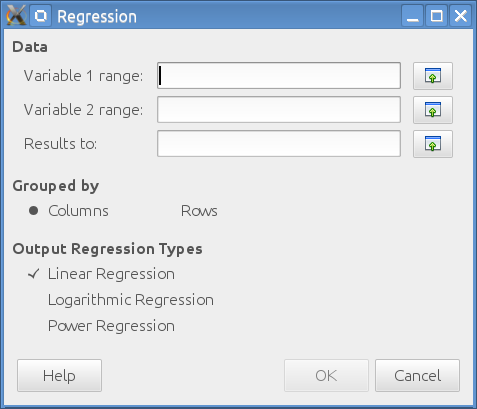477x409 pixels.
Task: Open the Help button
Action: (x=59, y=375)
